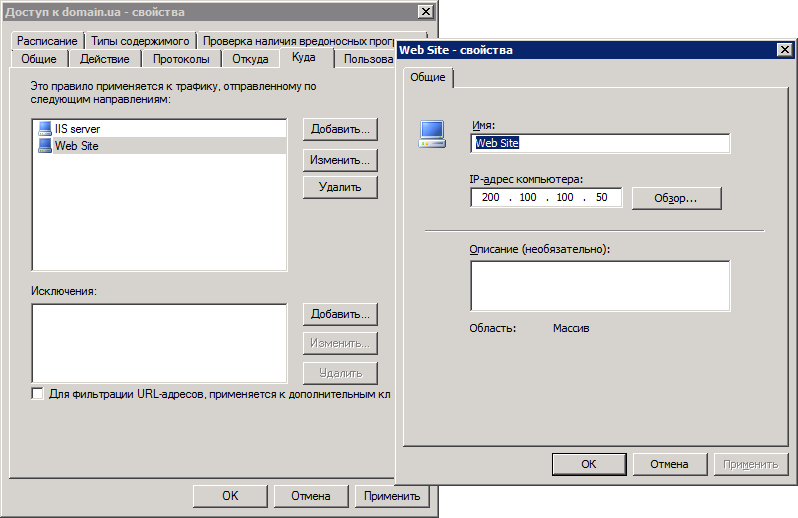Click the first octet of the IP address
The width and height of the screenshot is (798, 518).
tap(490, 198)
